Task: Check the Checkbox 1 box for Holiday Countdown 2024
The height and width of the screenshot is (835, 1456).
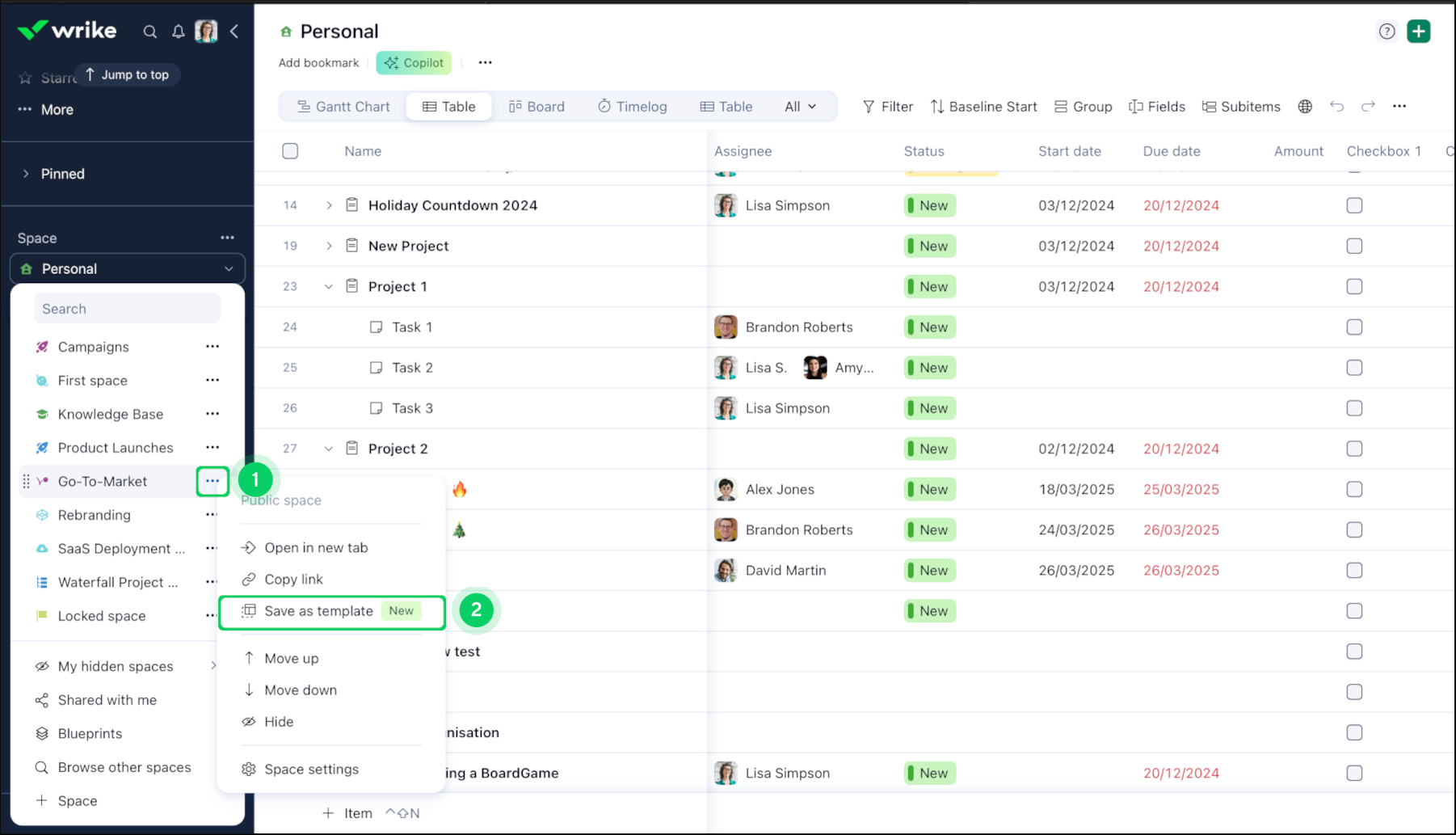Action: [x=1354, y=205]
